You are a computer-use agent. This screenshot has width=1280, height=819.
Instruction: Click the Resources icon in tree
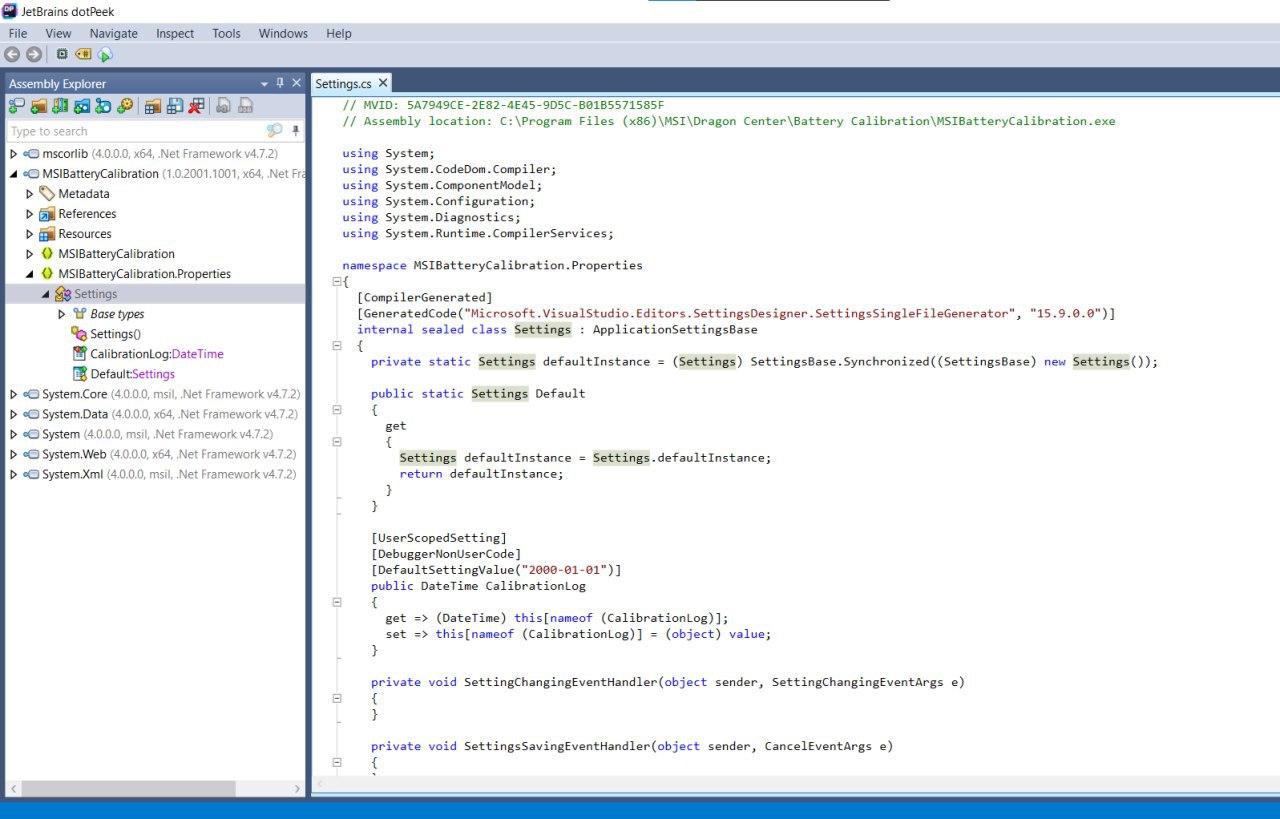pos(46,234)
